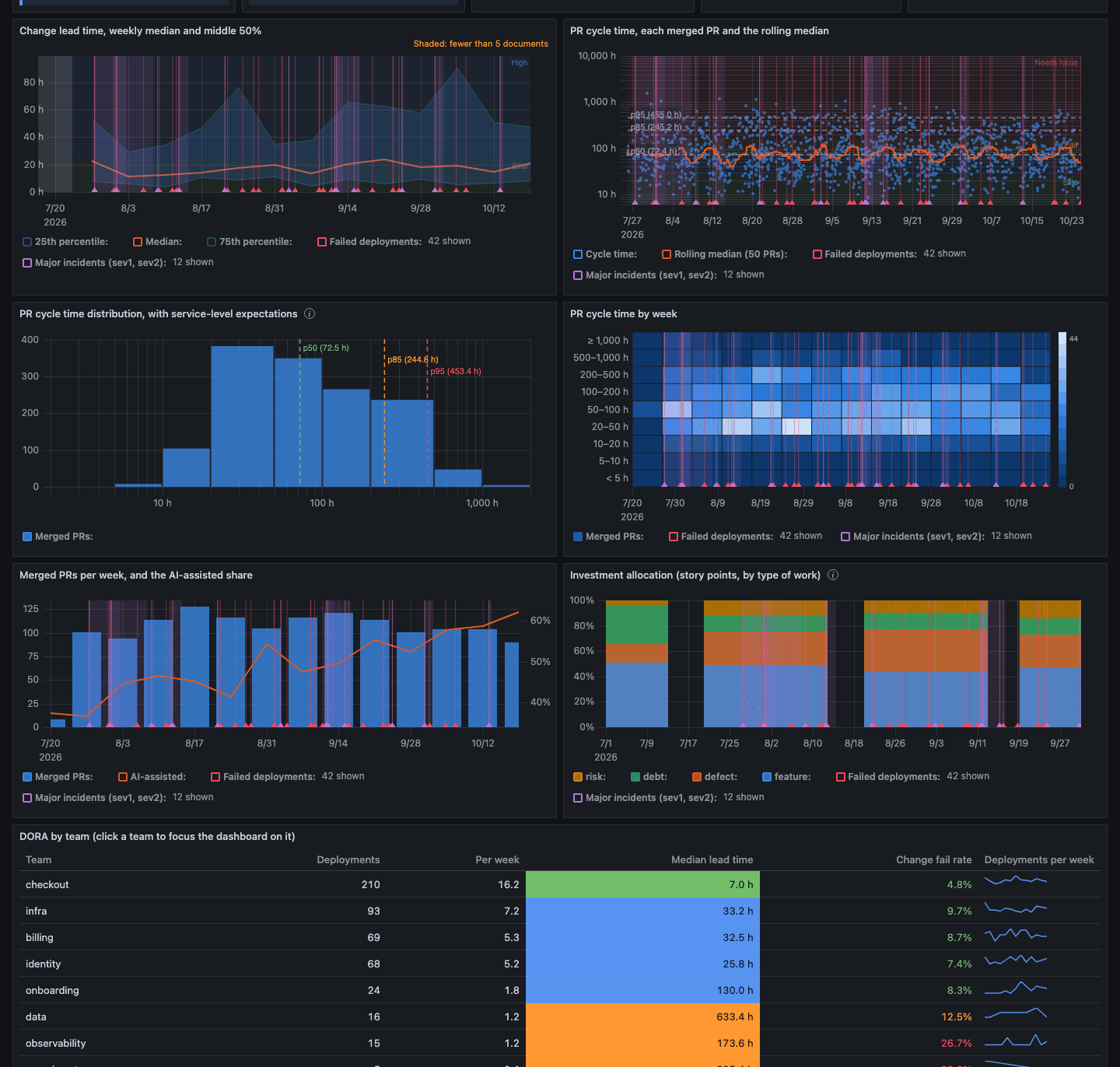Viewport: 1120px width, 1067px height.
Task: Toggle Median series label in Change lead time legend
Action: [163, 242]
